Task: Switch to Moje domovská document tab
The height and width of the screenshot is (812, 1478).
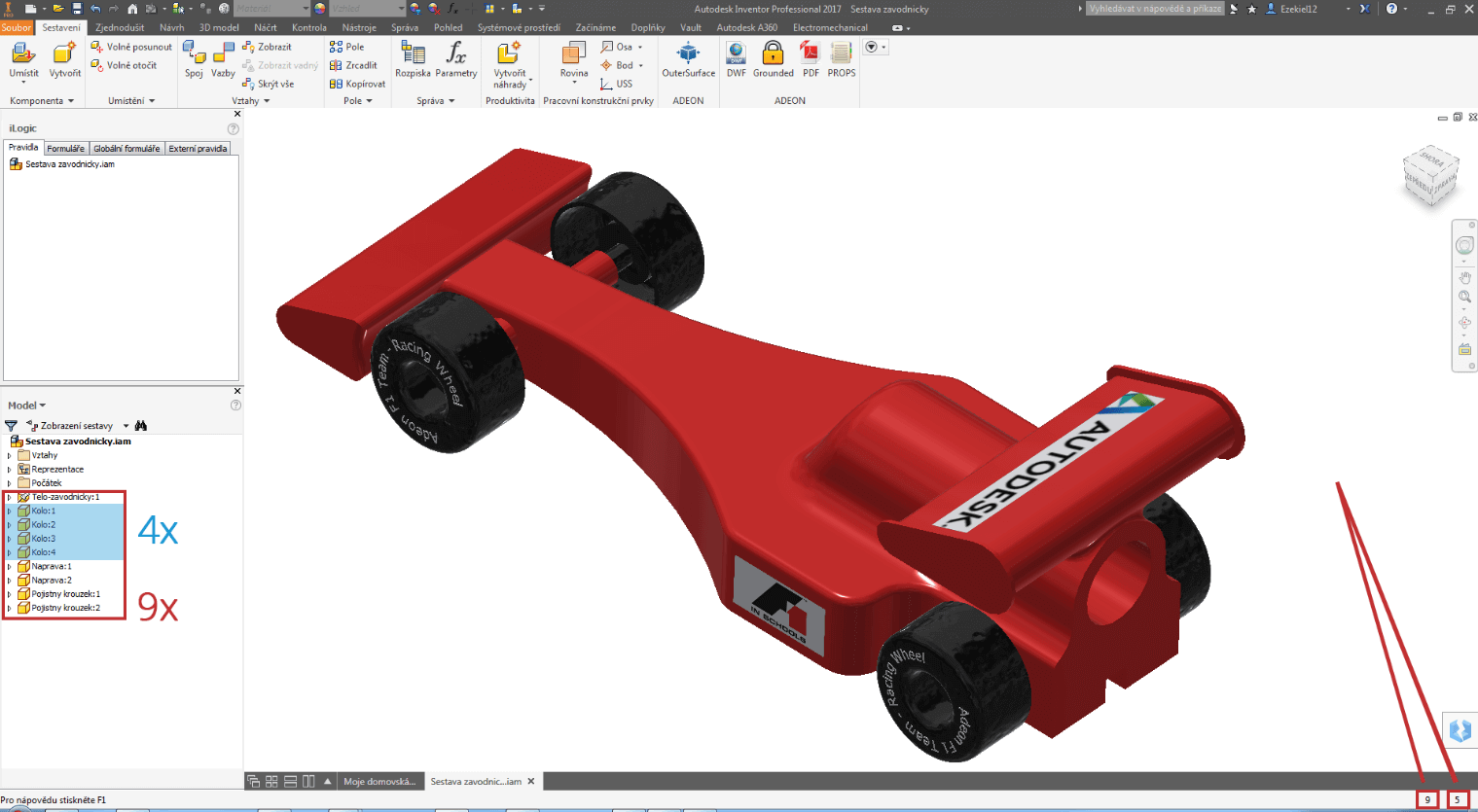Action: pos(379,781)
